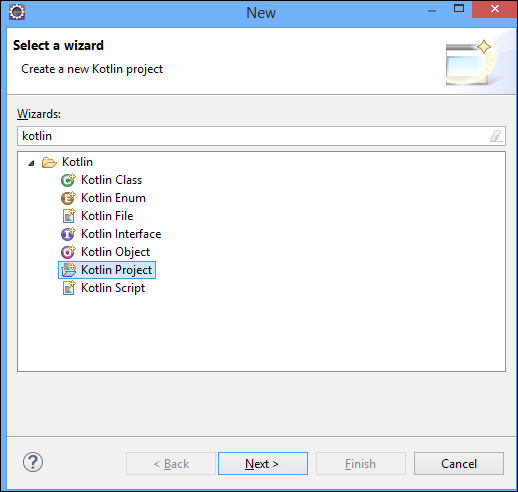Screen dimensions: 518x492
Task: Click the Kotlin Class wizard icon
Action: point(68,180)
